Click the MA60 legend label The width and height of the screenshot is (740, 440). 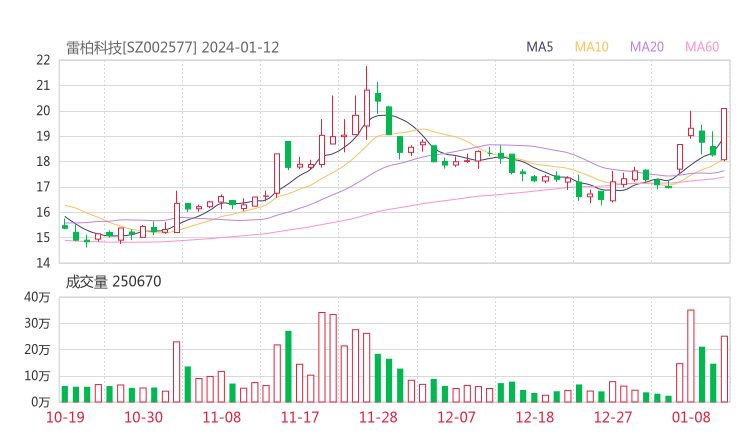702,47
